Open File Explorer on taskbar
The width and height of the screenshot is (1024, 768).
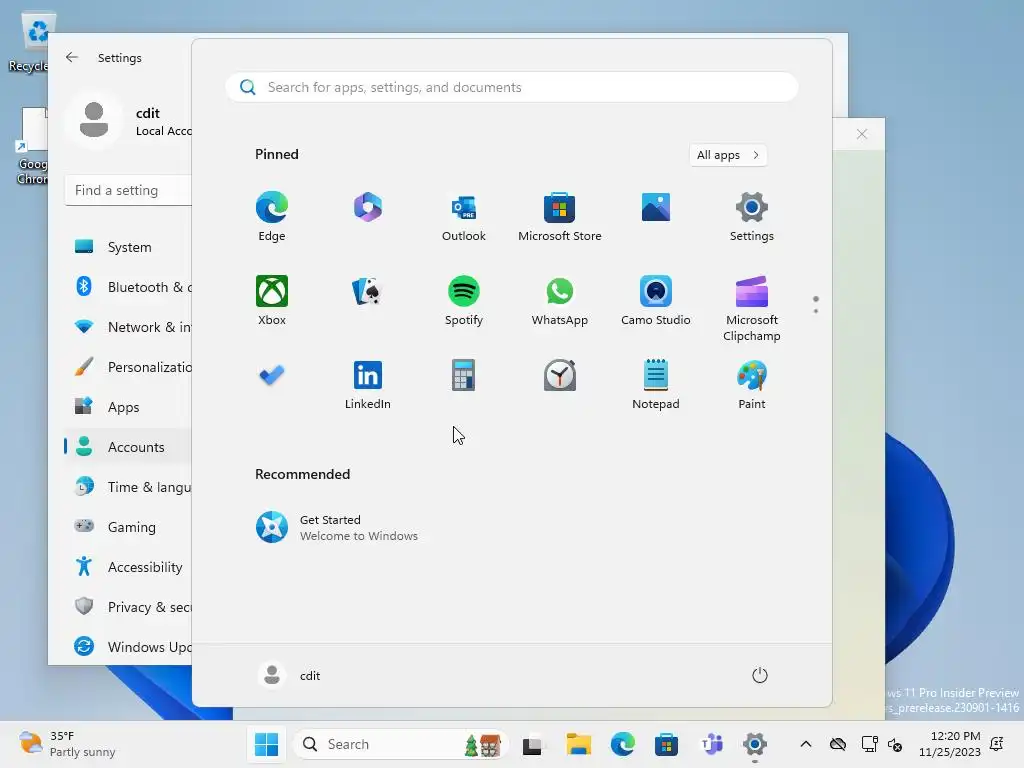click(x=578, y=744)
